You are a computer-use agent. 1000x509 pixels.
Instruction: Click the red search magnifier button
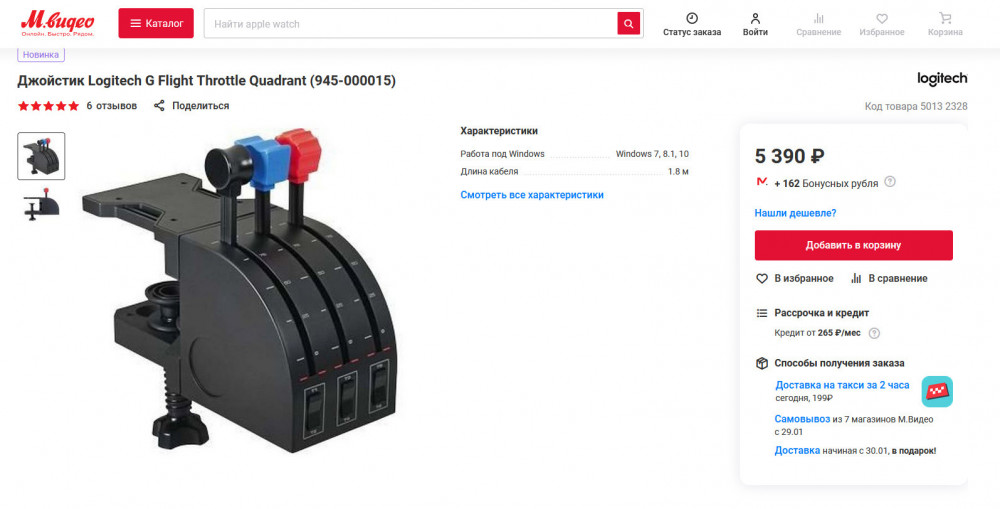tap(628, 24)
